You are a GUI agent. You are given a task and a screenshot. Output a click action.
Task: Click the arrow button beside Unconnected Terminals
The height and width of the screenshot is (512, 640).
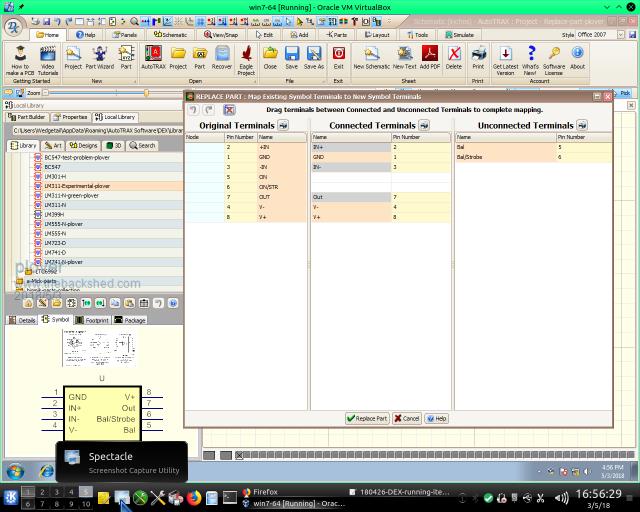pyautogui.click(x=581, y=125)
